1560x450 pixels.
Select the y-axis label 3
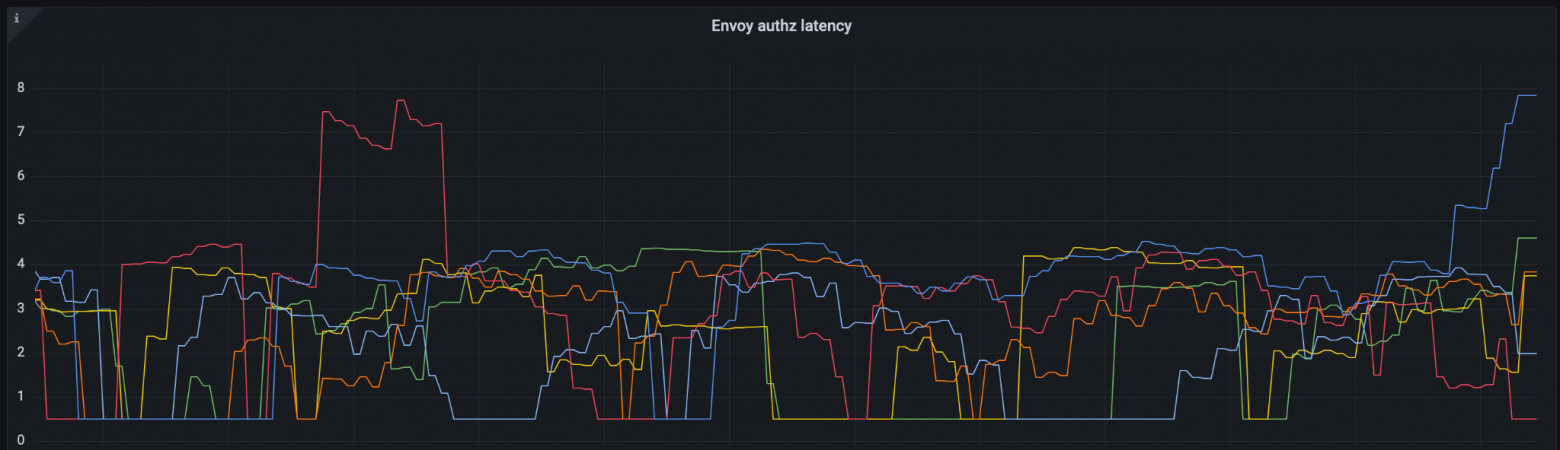coord(20,308)
